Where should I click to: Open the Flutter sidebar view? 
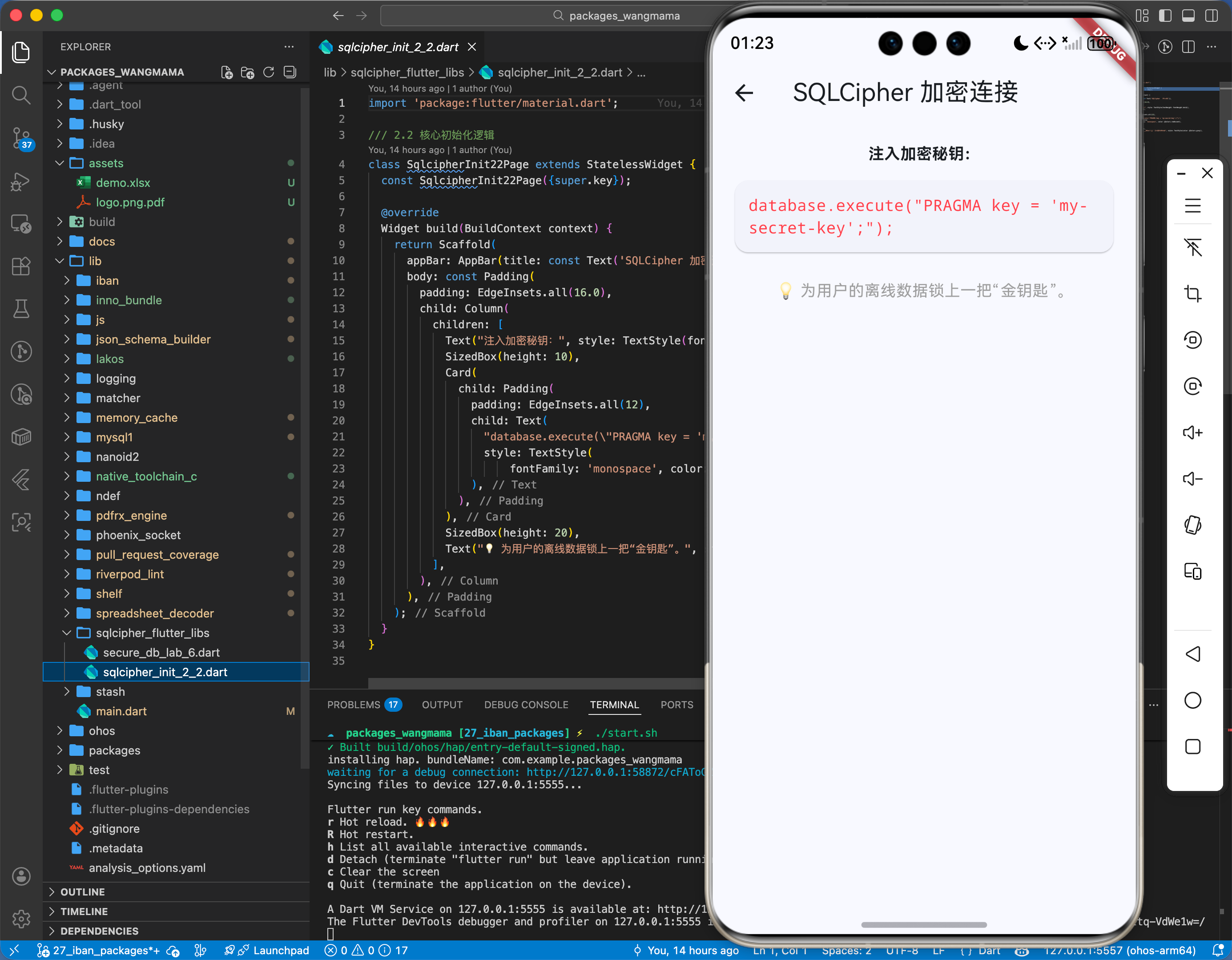tap(21, 479)
